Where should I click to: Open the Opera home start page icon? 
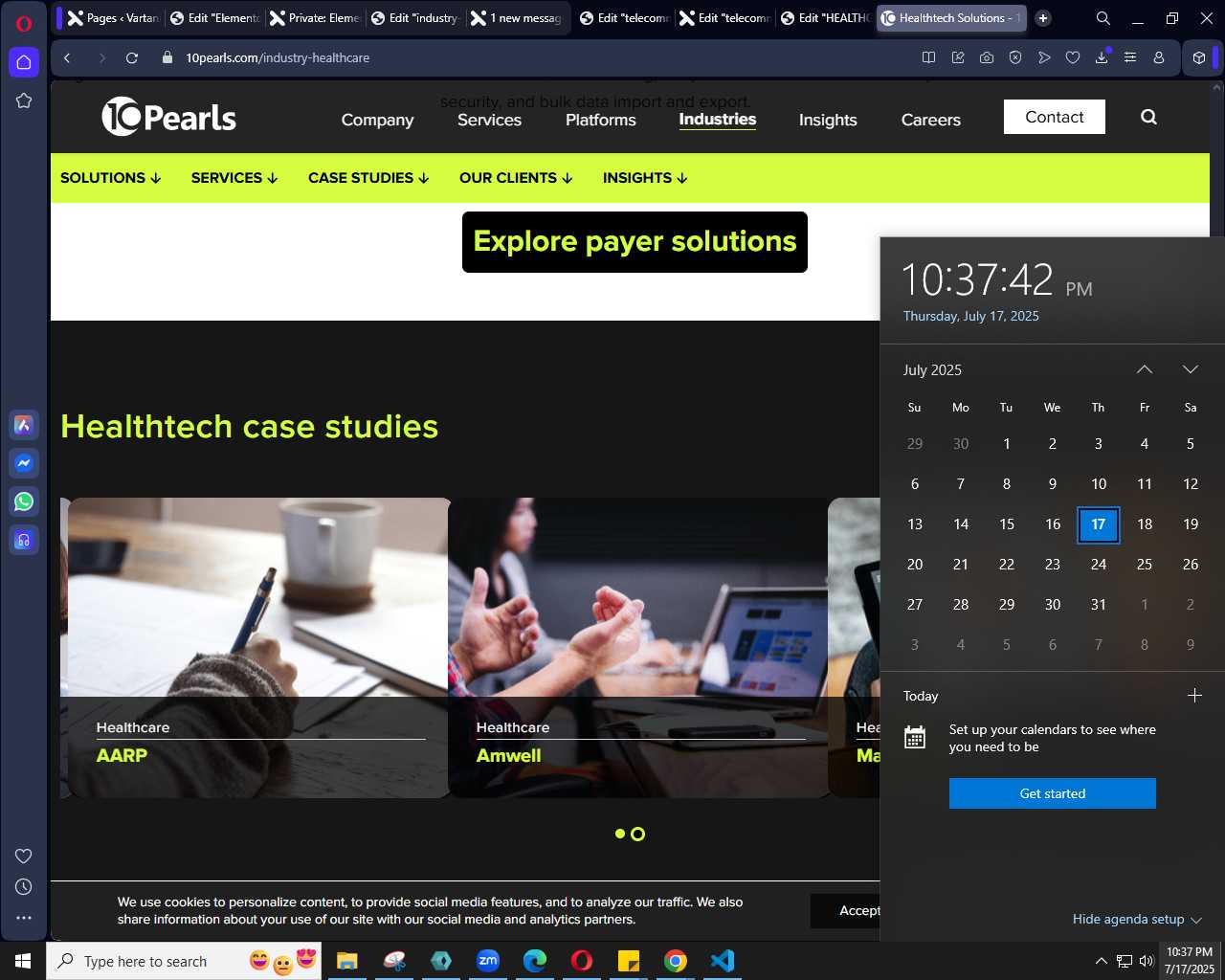pos(24,62)
